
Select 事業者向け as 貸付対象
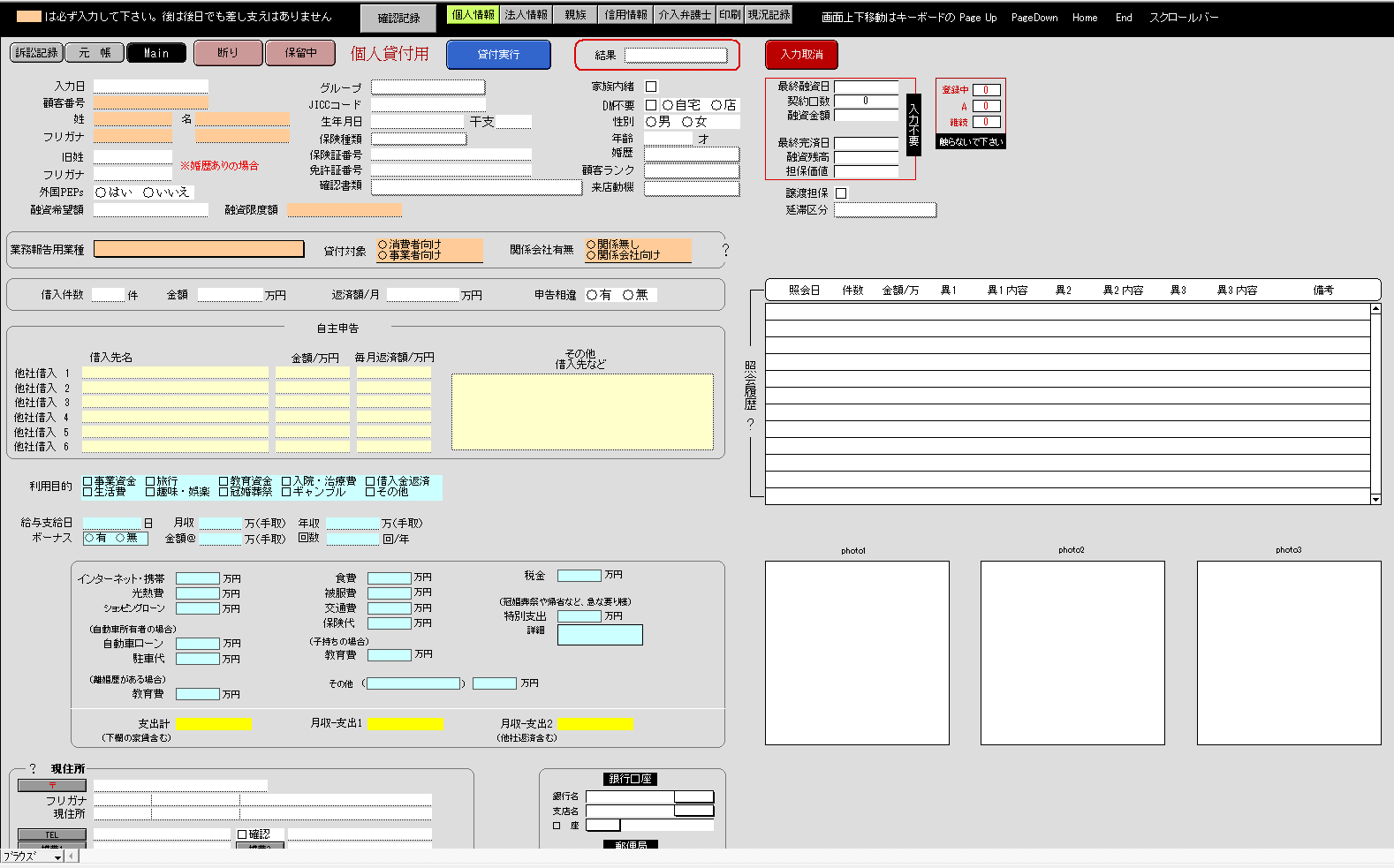[383, 255]
